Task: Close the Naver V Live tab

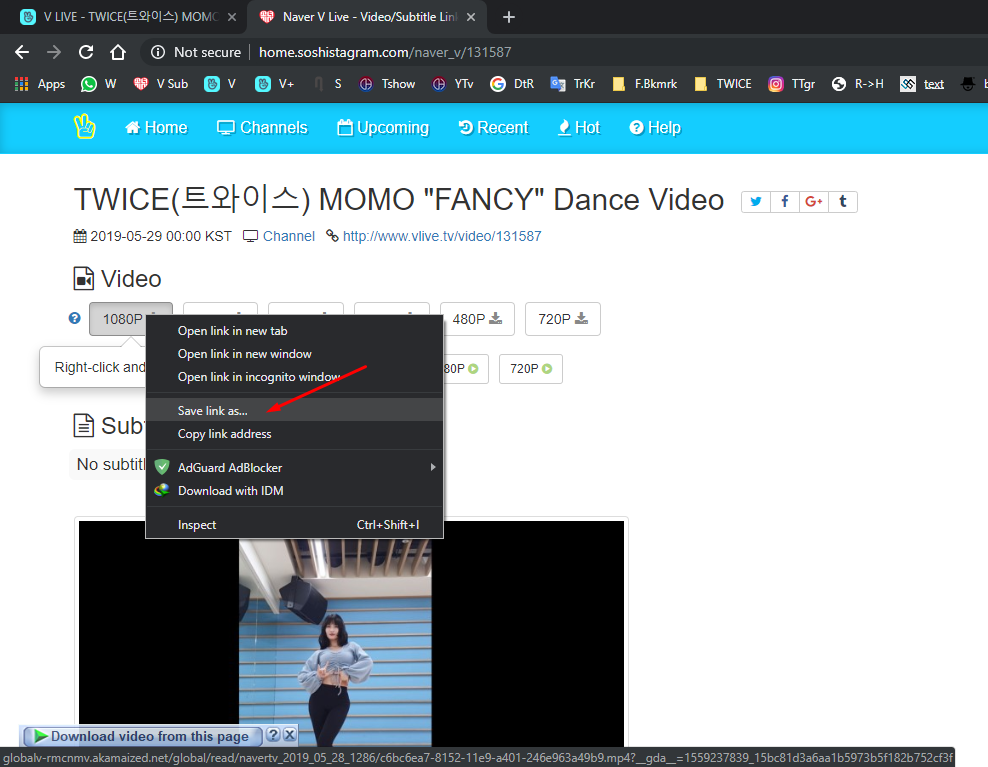Action: (x=471, y=17)
